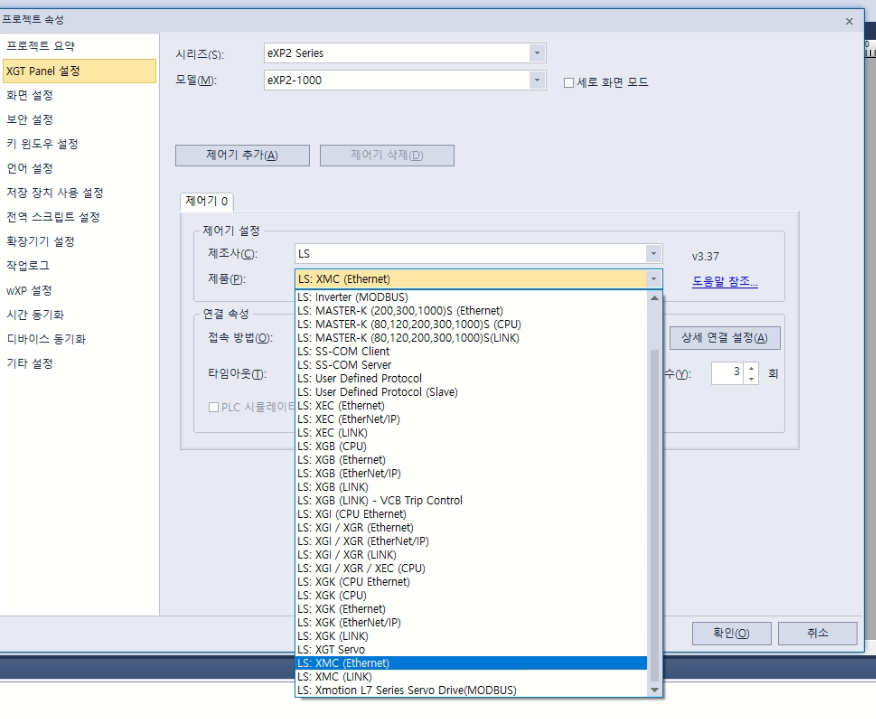Open 작업로그 in sidebar
Screen dimensions: 876x719
click(28, 265)
